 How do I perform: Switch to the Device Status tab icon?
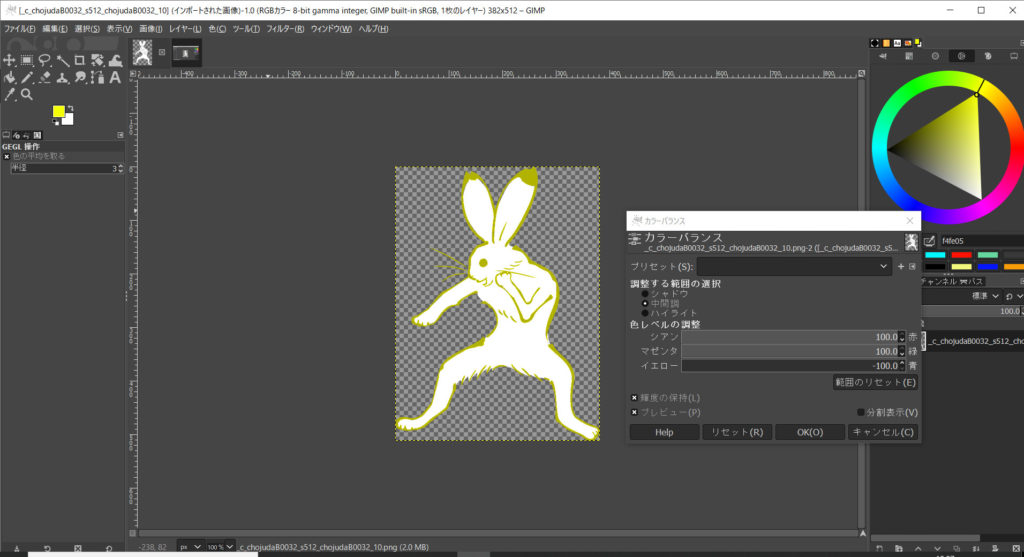pyautogui.click(x=16, y=135)
